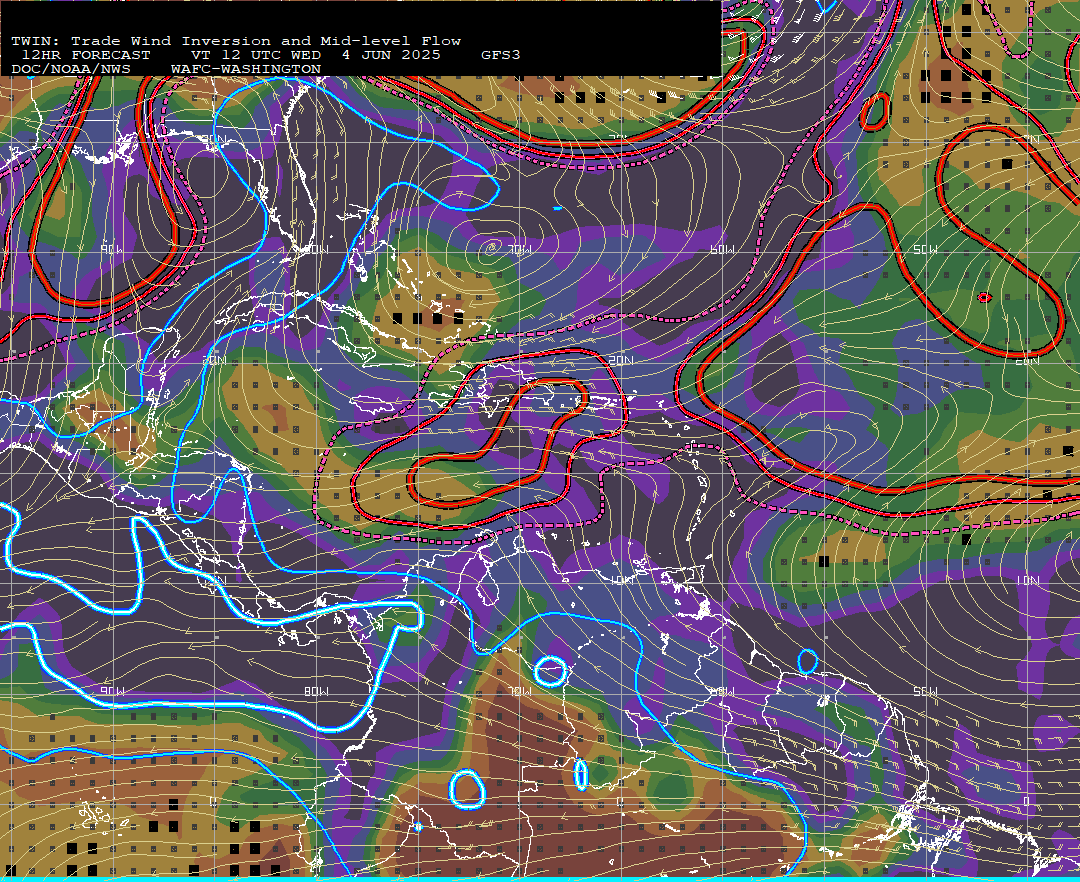Image resolution: width=1080 pixels, height=882 pixels.
Task: Click the "10N" label near Venezuela's coast
Action: (x=623, y=580)
